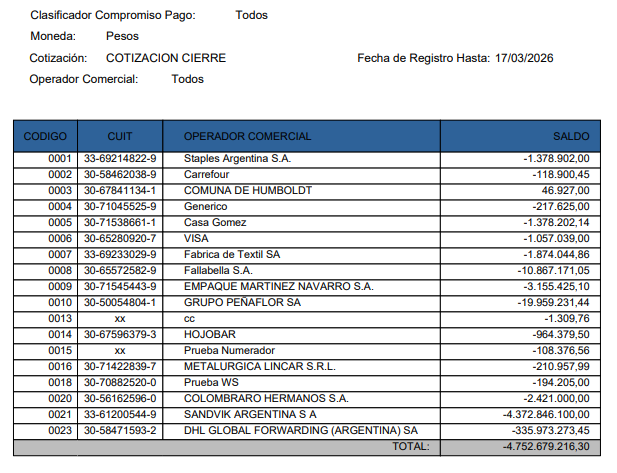Select saldo -19.959.231,44
Screen dimensions: 617x473
tap(554, 303)
